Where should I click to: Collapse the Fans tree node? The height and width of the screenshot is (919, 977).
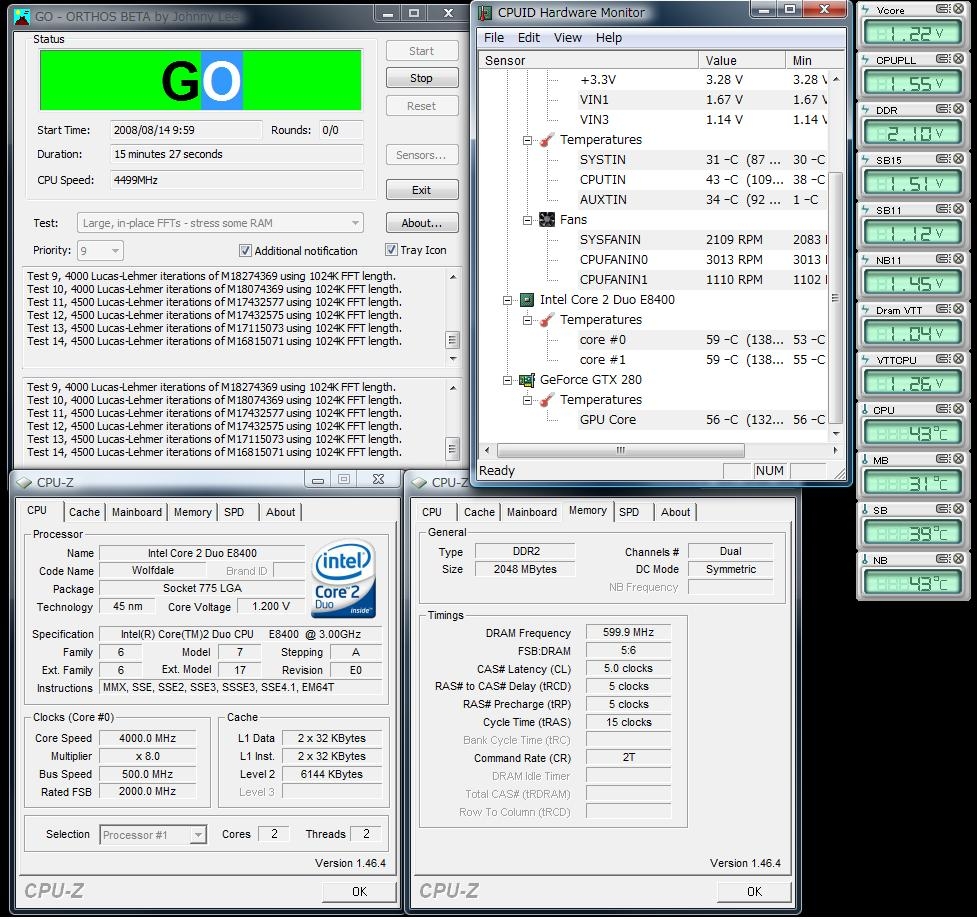click(528, 220)
